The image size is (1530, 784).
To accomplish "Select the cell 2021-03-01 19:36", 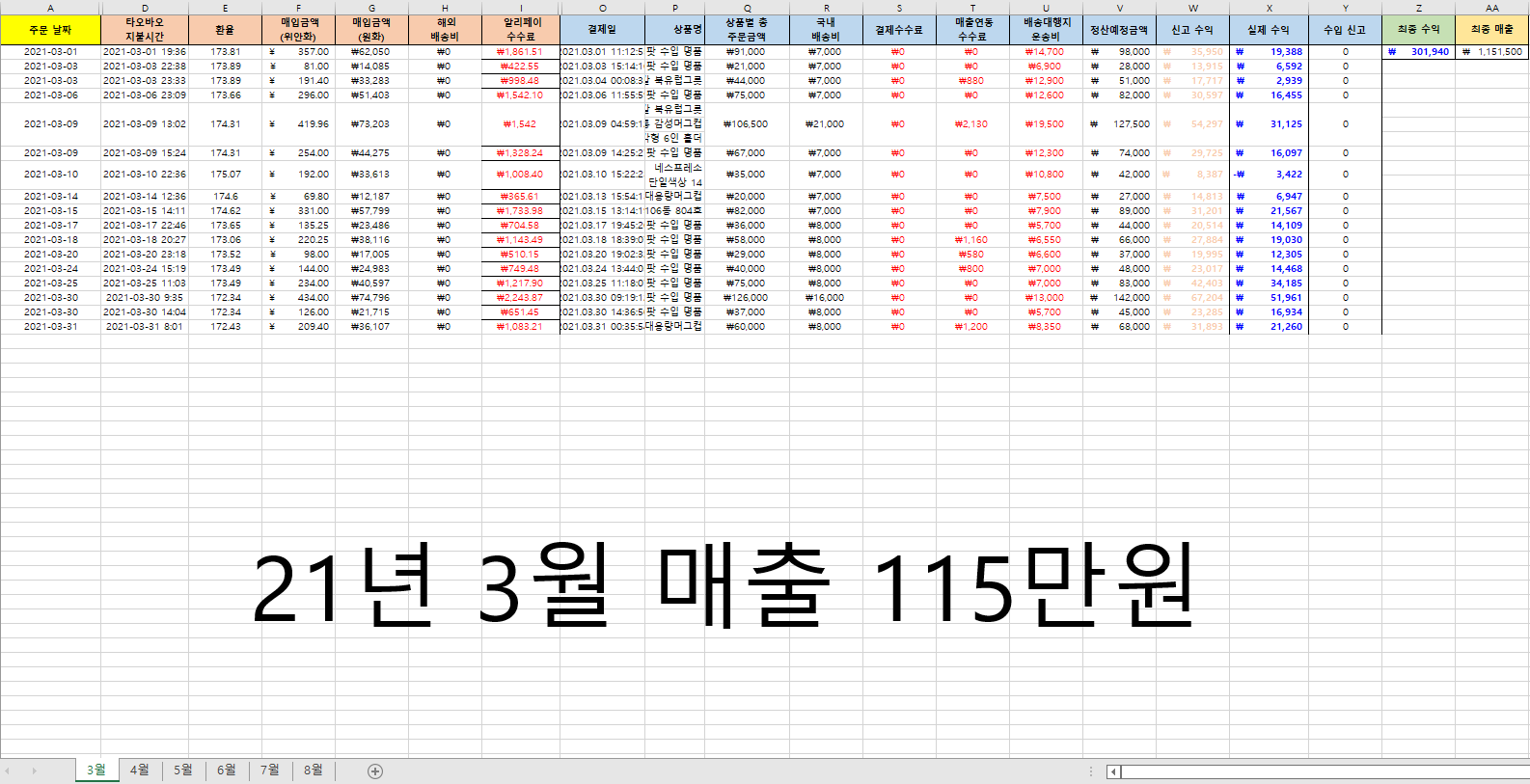I will pos(145,52).
